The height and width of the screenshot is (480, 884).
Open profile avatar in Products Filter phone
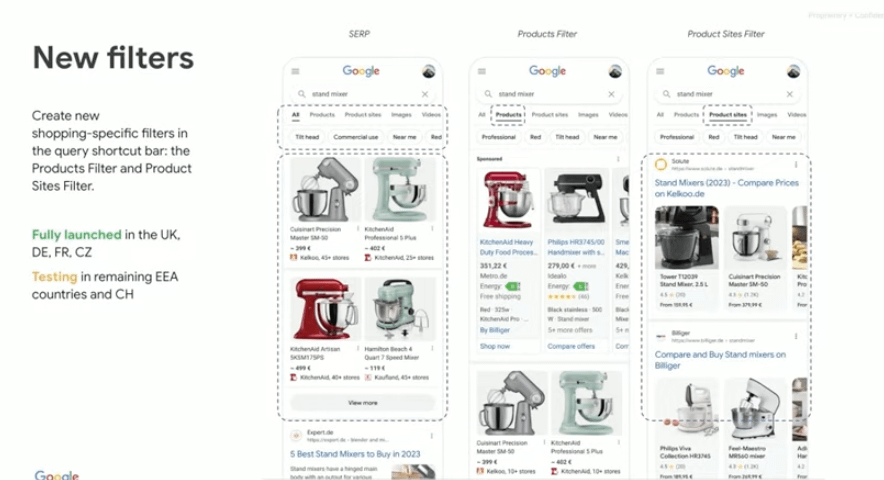click(615, 72)
